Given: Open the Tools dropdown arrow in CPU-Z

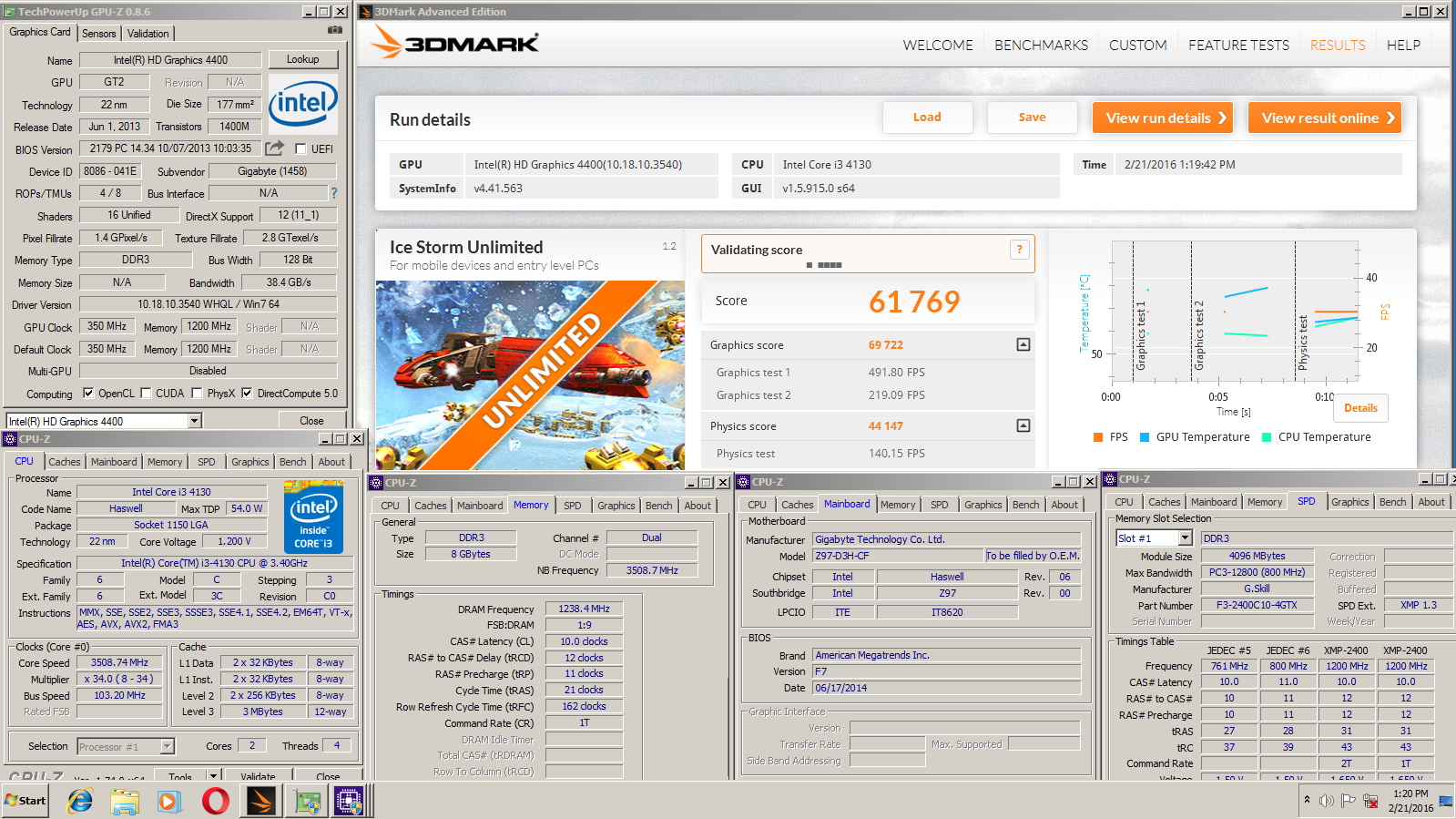Looking at the screenshot, I should (x=213, y=777).
